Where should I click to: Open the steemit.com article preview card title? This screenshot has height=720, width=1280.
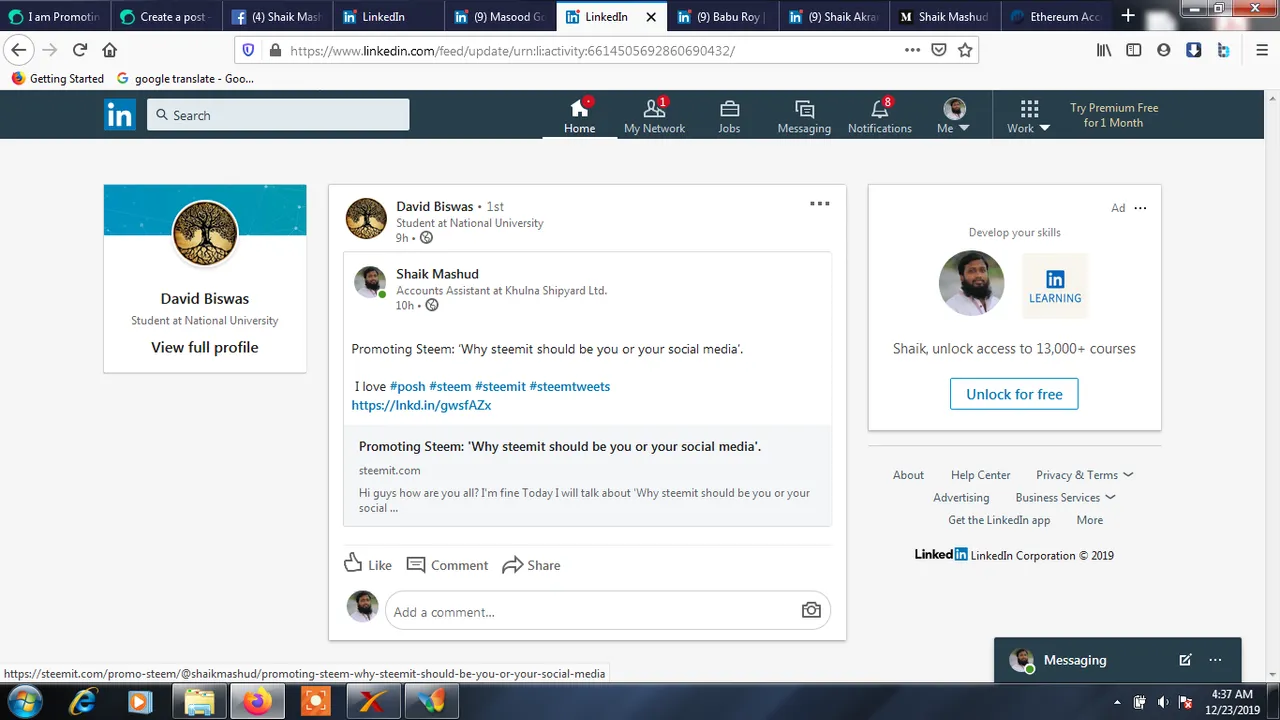tap(560, 446)
